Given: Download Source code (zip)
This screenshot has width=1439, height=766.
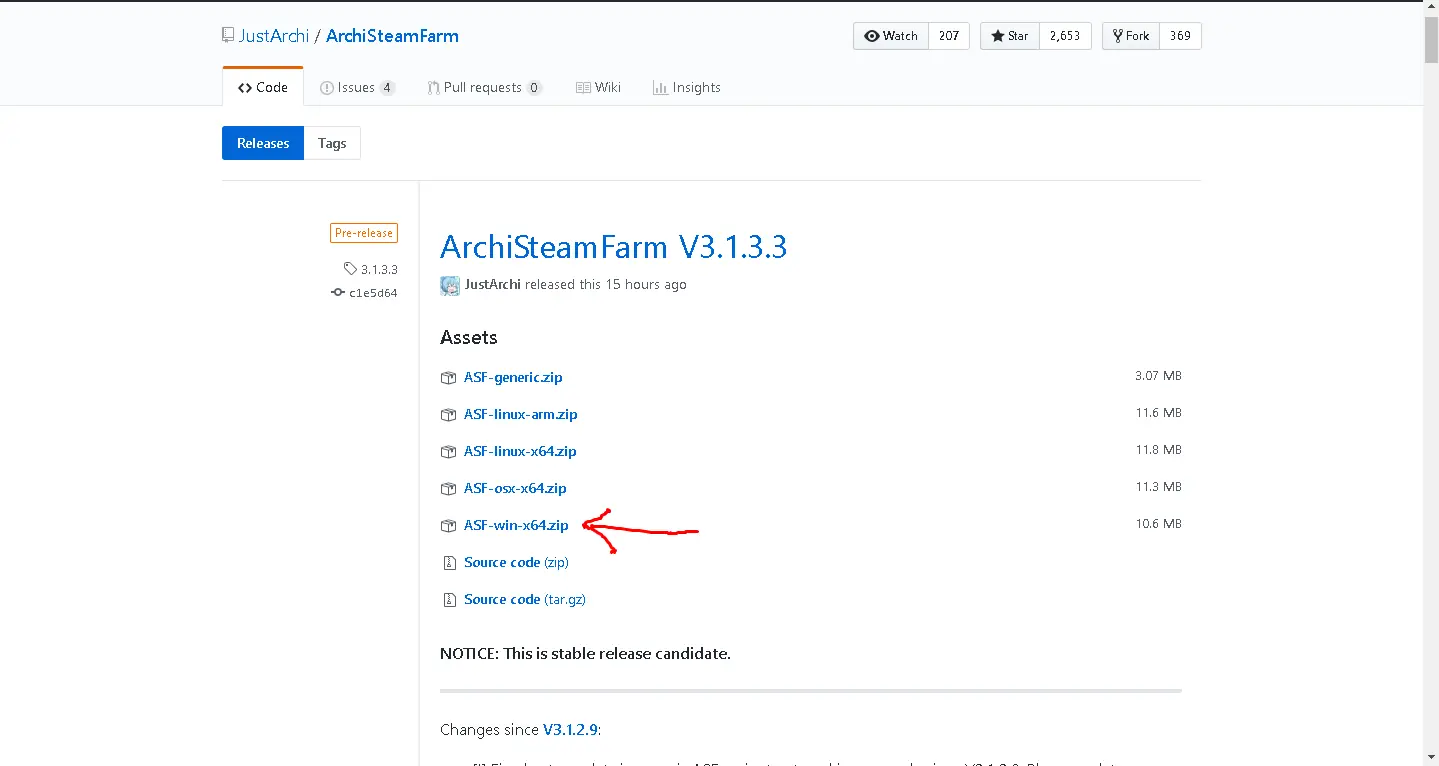Looking at the screenshot, I should coord(516,563).
